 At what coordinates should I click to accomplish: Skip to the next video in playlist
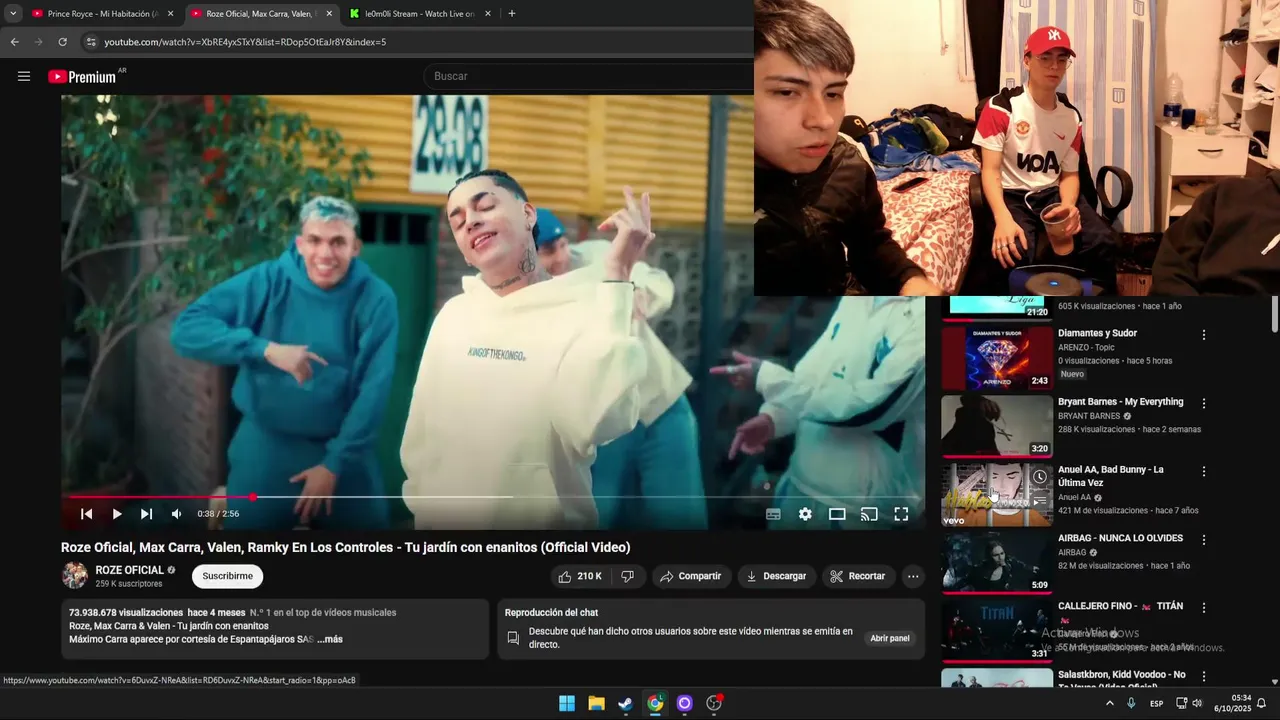pos(147,514)
